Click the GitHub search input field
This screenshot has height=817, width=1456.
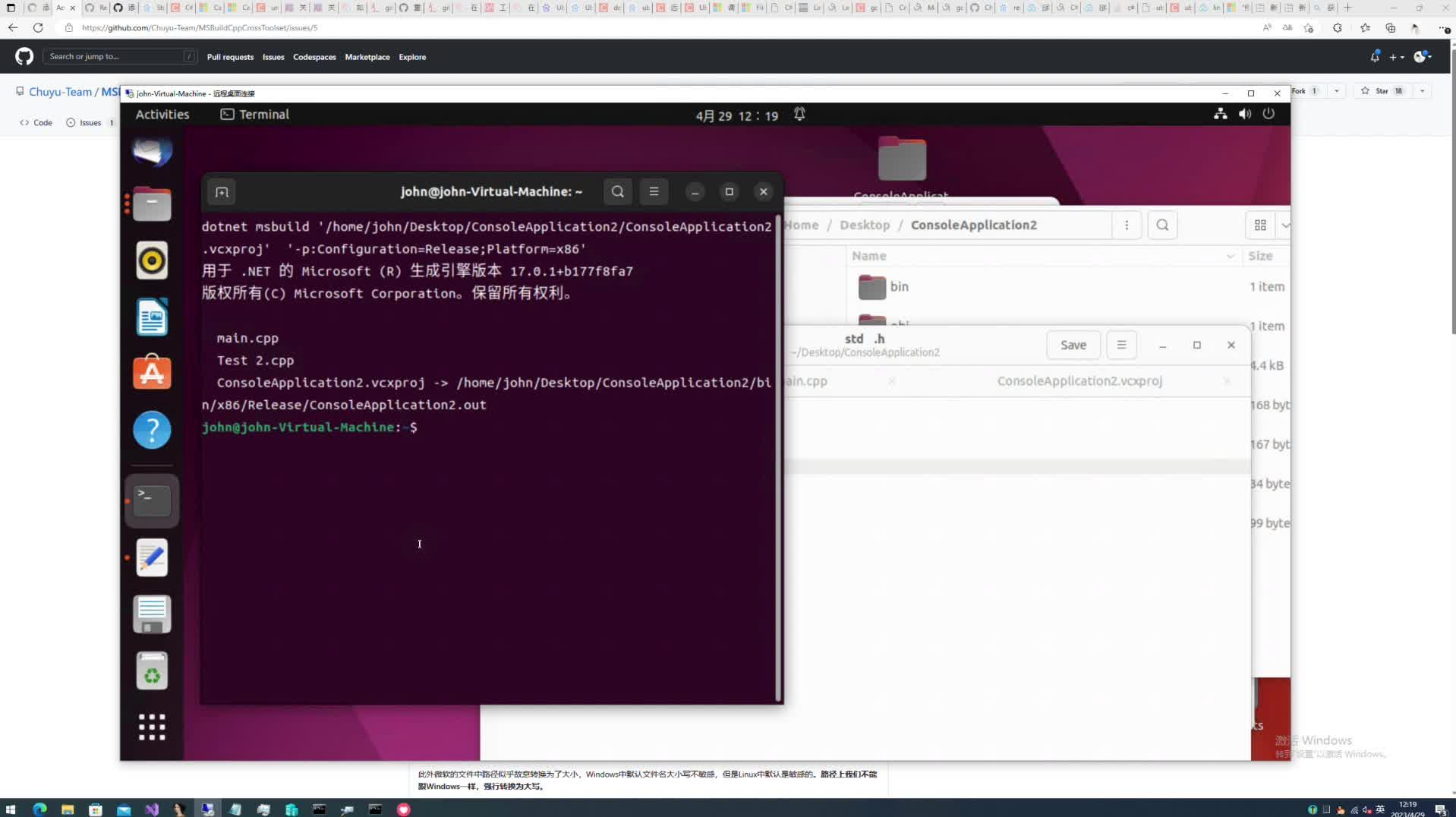(x=120, y=57)
